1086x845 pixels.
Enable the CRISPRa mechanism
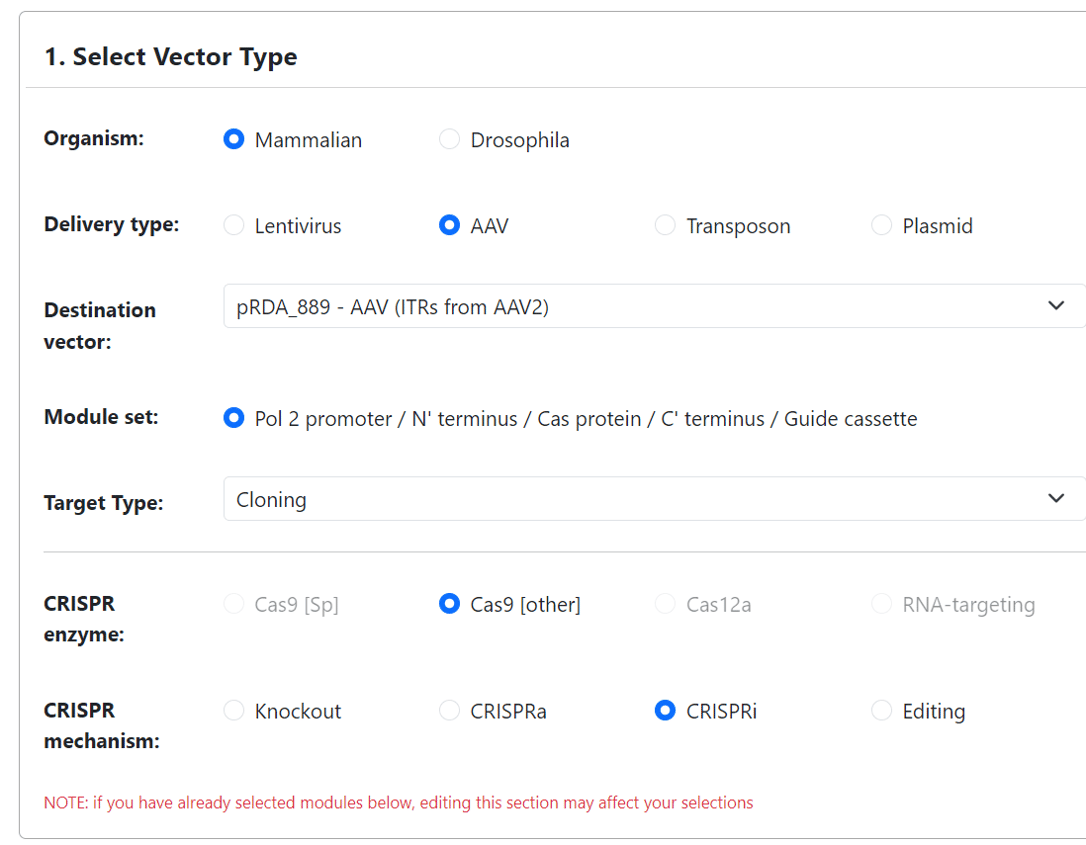[x=449, y=711]
